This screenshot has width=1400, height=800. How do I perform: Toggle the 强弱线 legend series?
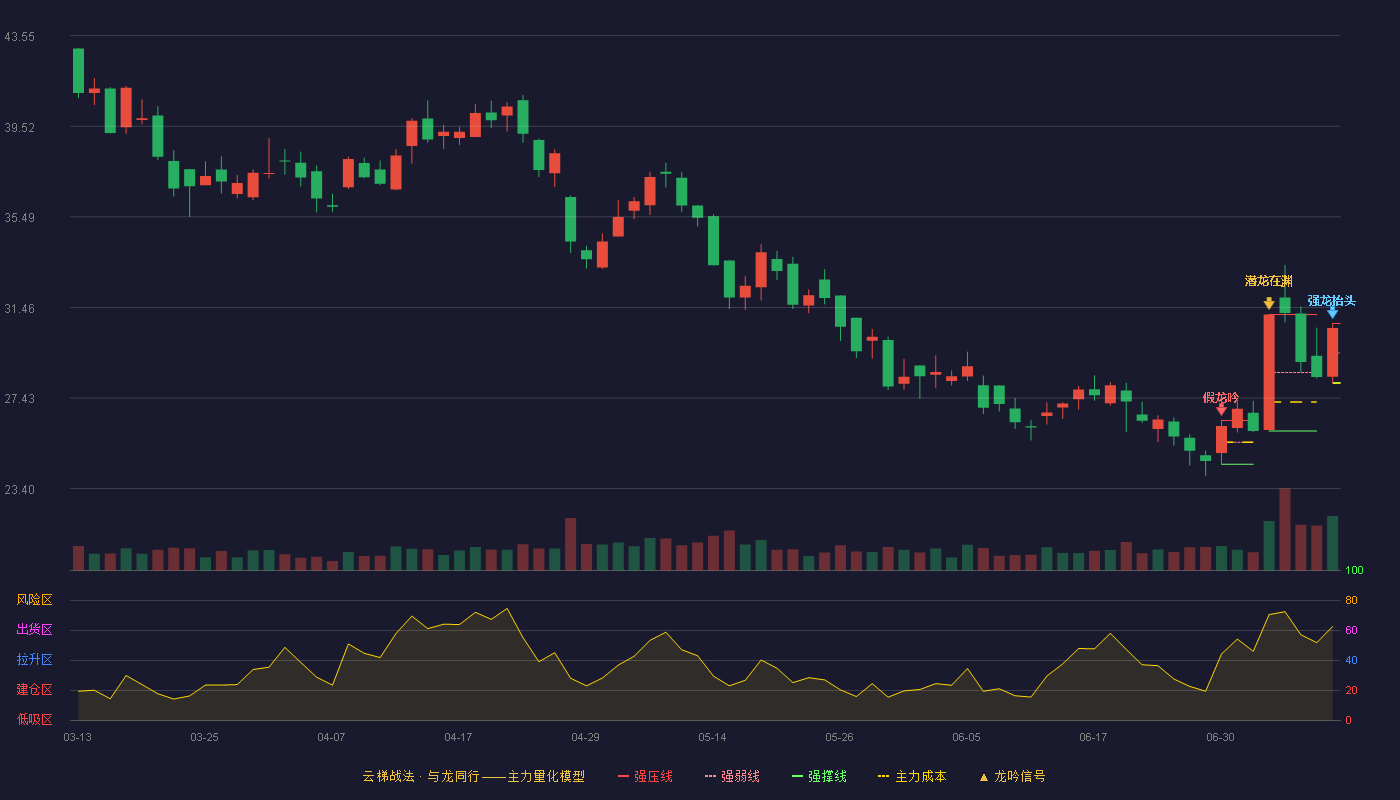[x=732, y=776]
